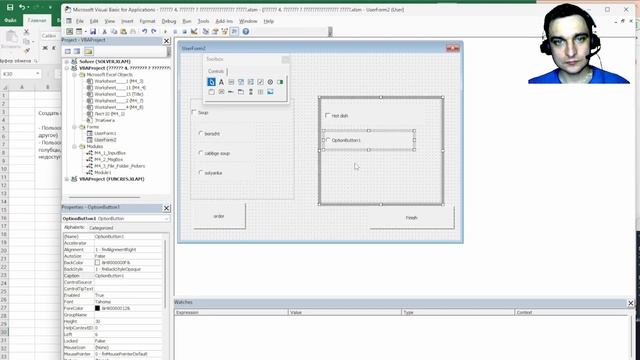Image resolution: width=640 pixels, height=360 pixels.
Task: Tick the Soup checkbox on the form
Action: coord(194,112)
